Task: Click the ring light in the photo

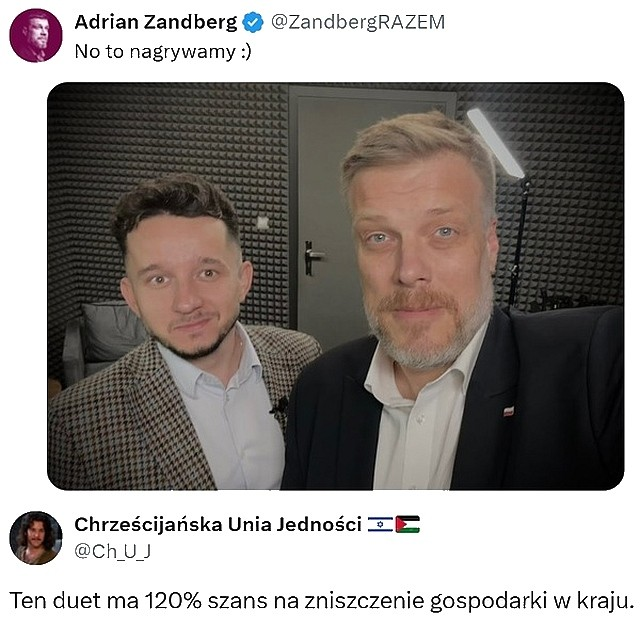Action: (x=495, y=143)
